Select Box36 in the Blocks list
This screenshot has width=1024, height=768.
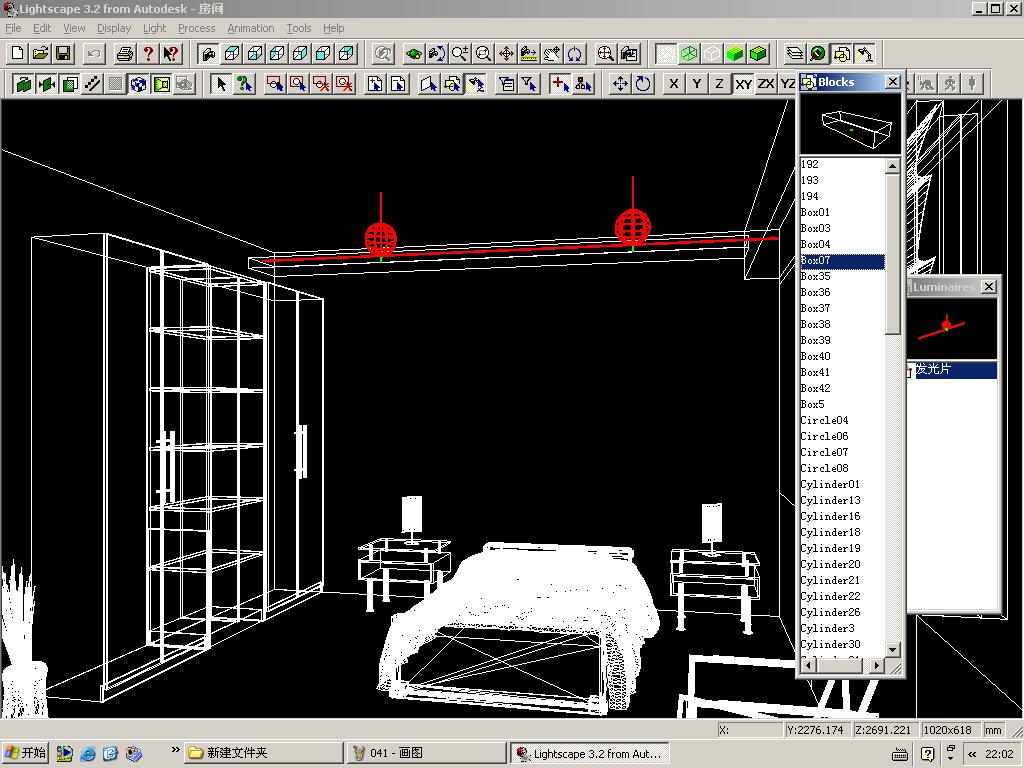pyautogui.click(x=815, y=292)
